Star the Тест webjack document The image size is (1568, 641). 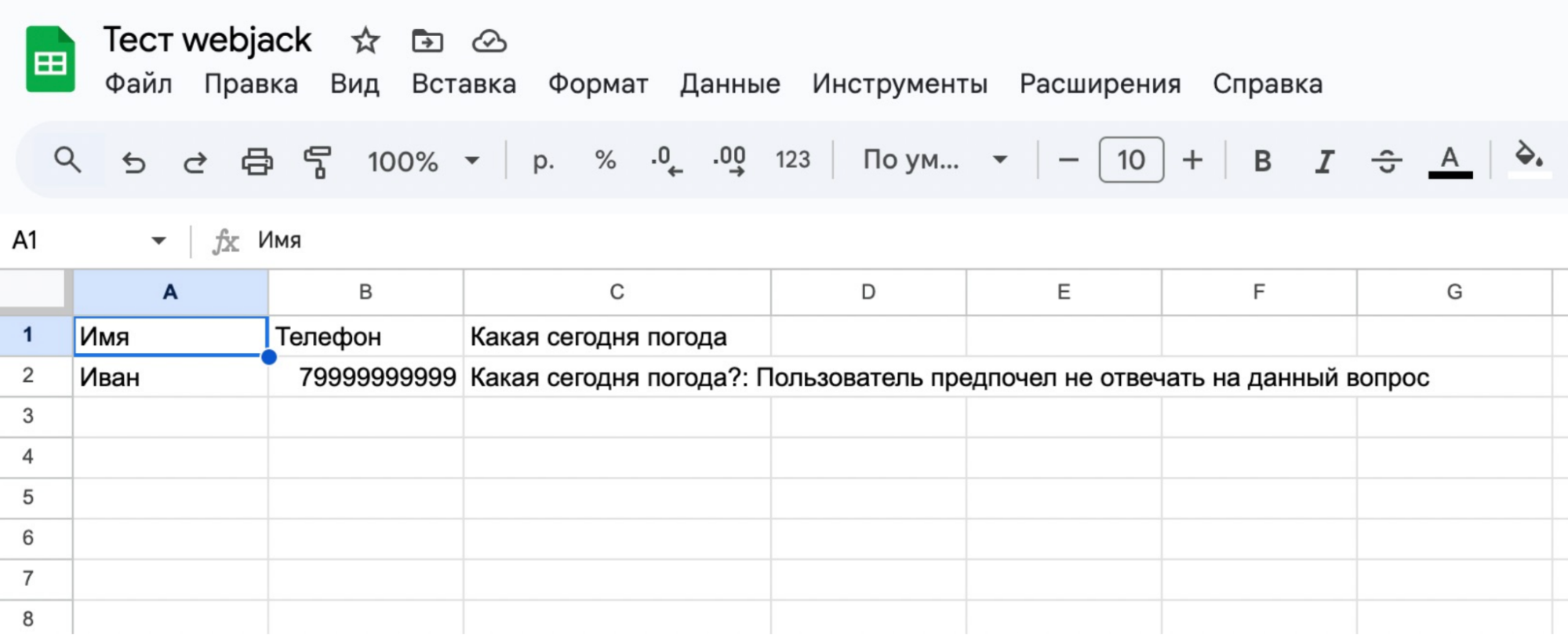click(365, 41)
